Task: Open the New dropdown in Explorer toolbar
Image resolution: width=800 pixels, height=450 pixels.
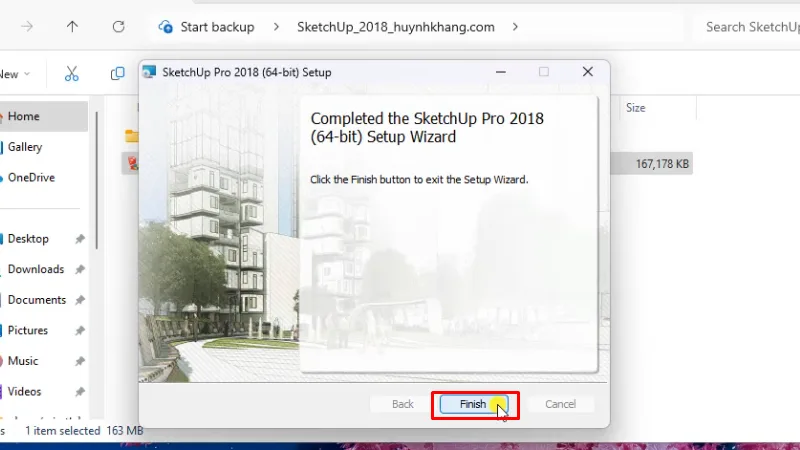Action: click(15, 74)
